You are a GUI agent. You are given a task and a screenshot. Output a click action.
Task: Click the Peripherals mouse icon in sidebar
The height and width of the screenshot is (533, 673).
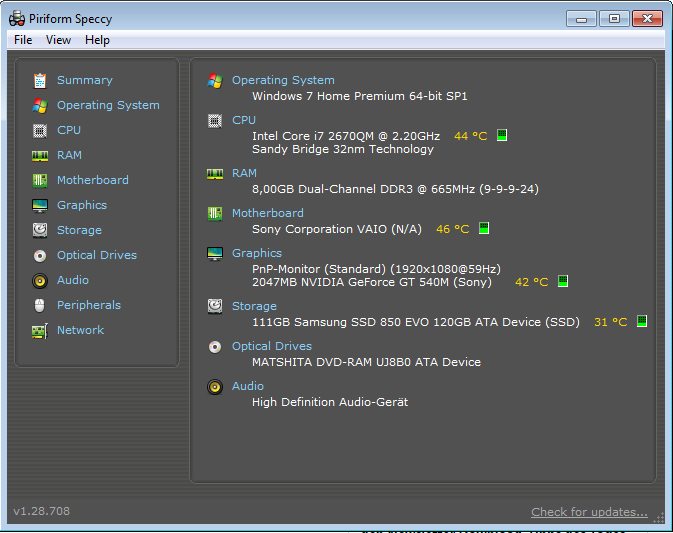39,306
